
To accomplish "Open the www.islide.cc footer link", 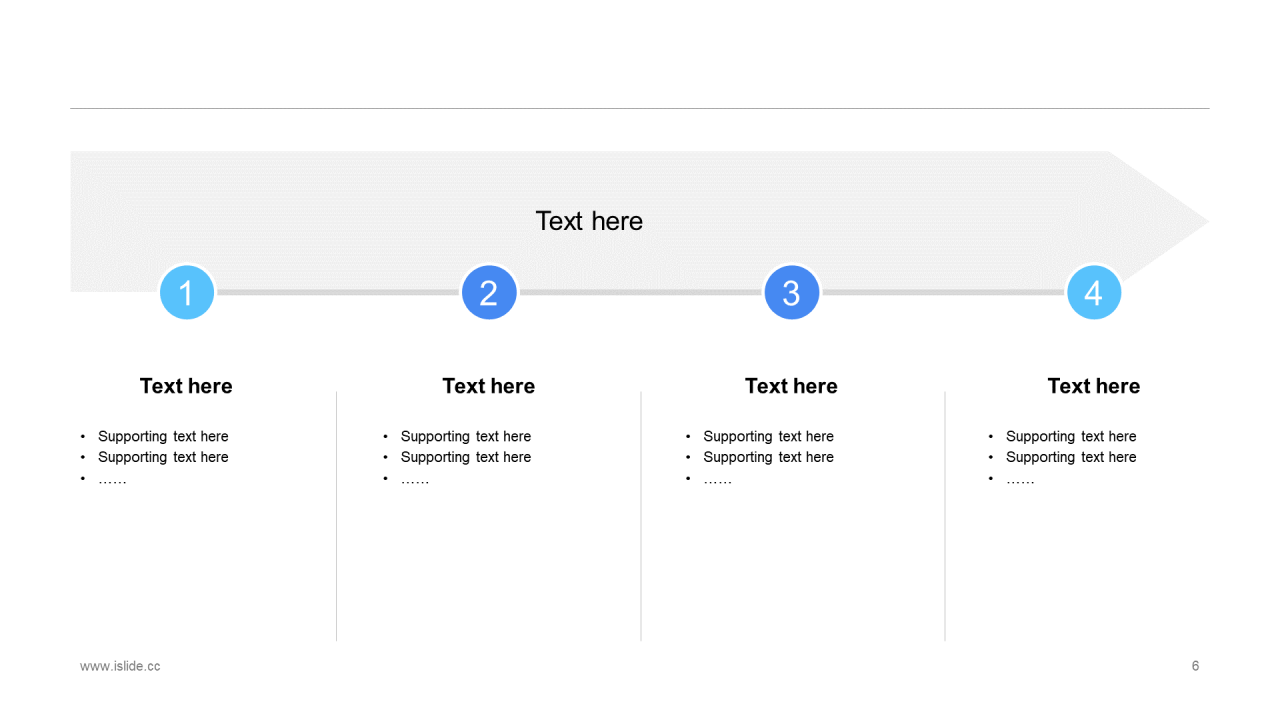I will 120,666.
